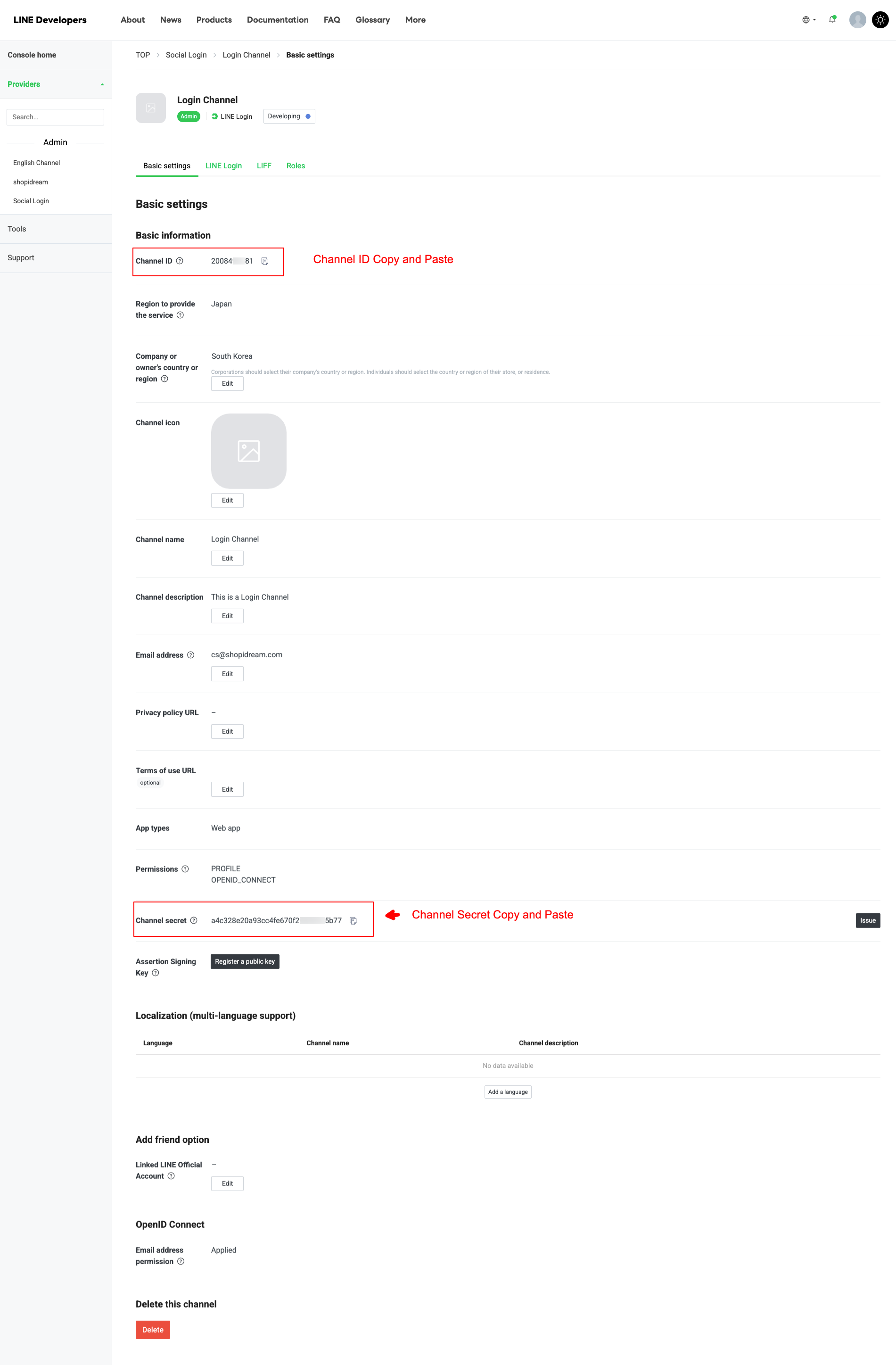Open the user profile avatar
This screenshot has width=896, height=1365.
pyautogui.click(x=858, y=20)
